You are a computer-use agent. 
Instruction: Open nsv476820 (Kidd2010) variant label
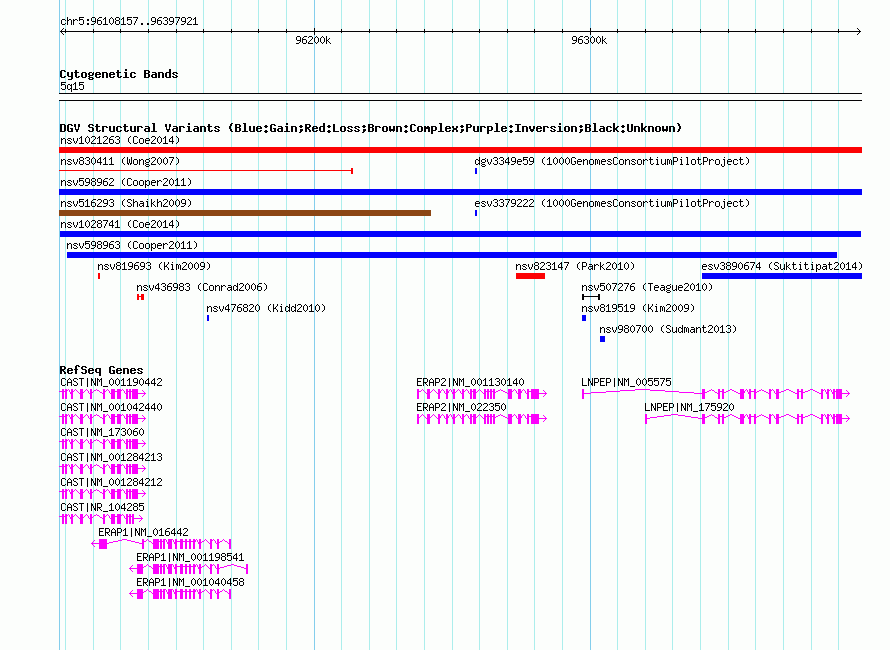266,308
